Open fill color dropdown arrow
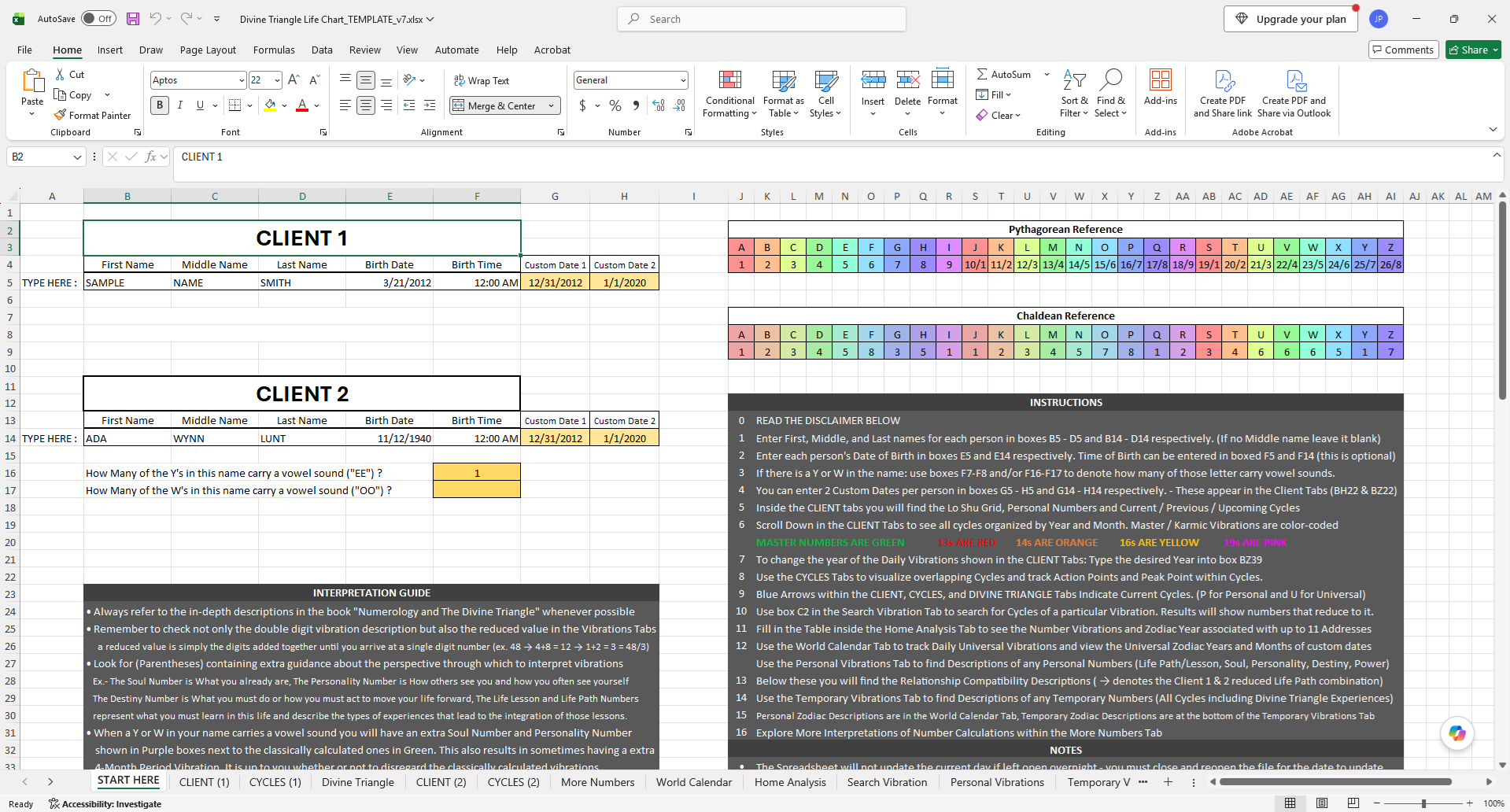This screenshot has height=812, width=1510. [x=283, y=105]
